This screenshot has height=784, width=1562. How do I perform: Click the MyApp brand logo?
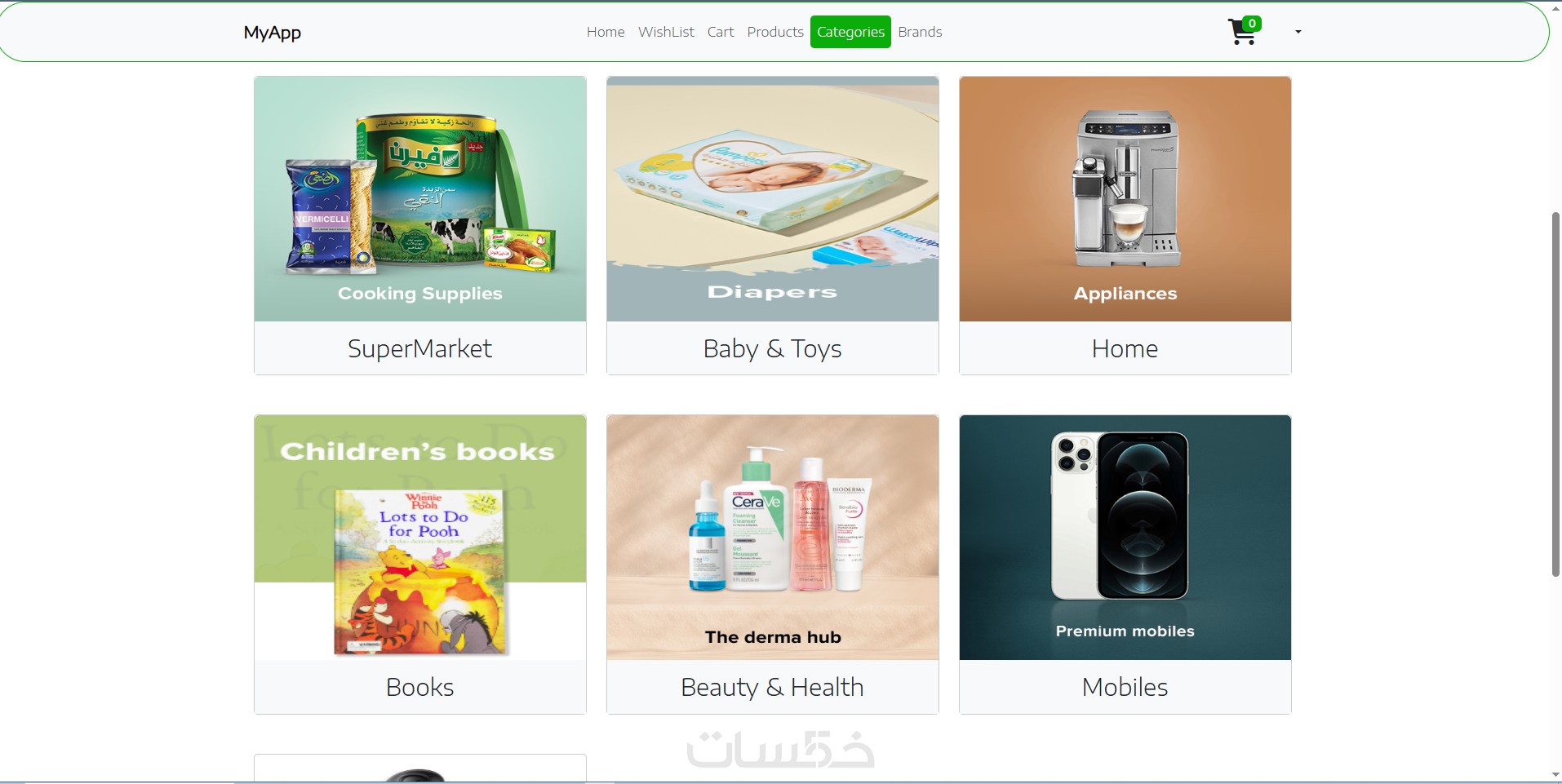pyautogui.click(x=273, y=33)
